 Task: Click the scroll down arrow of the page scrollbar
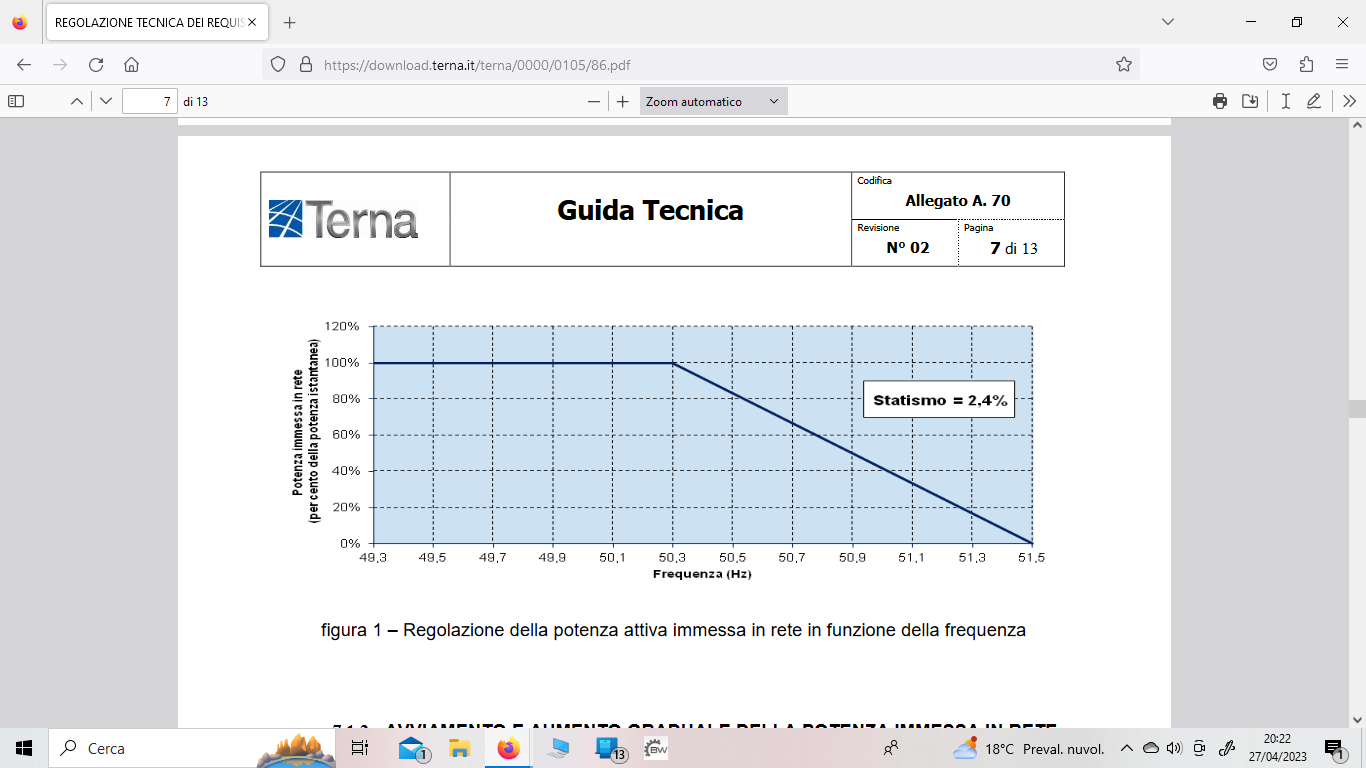click(1357, 719)
